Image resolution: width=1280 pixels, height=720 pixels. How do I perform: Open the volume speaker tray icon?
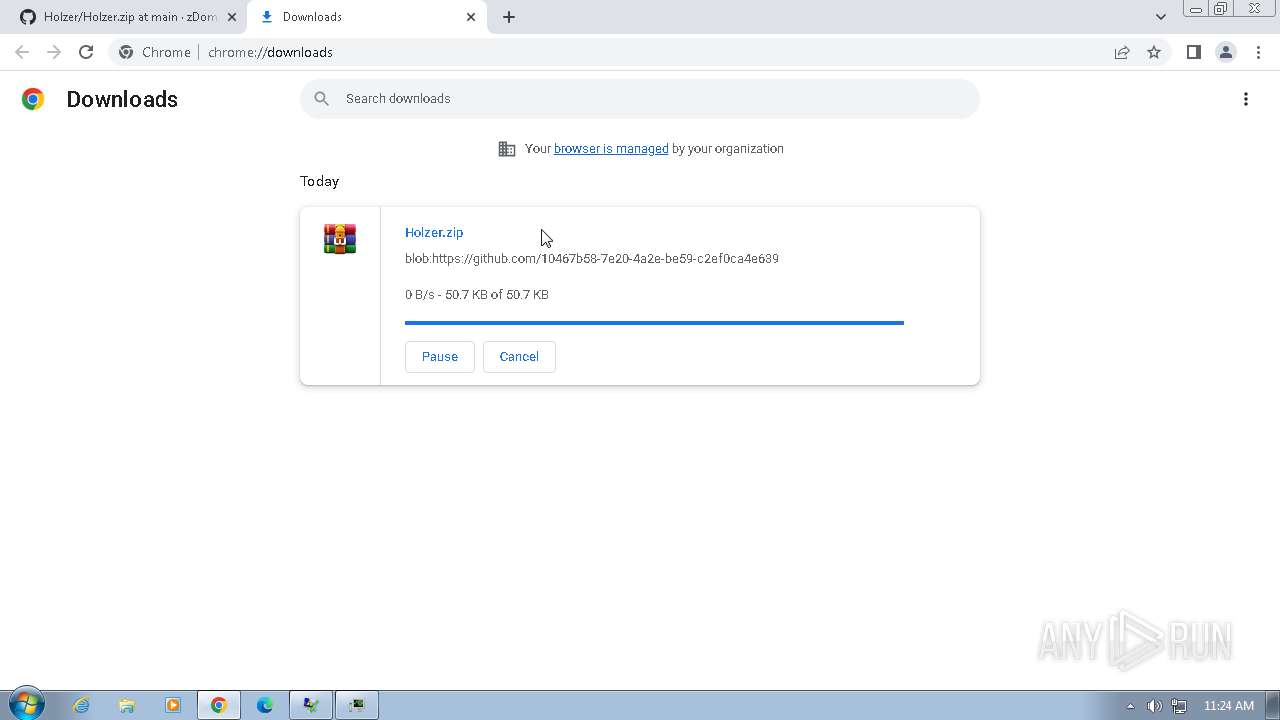click(1155, 706)
